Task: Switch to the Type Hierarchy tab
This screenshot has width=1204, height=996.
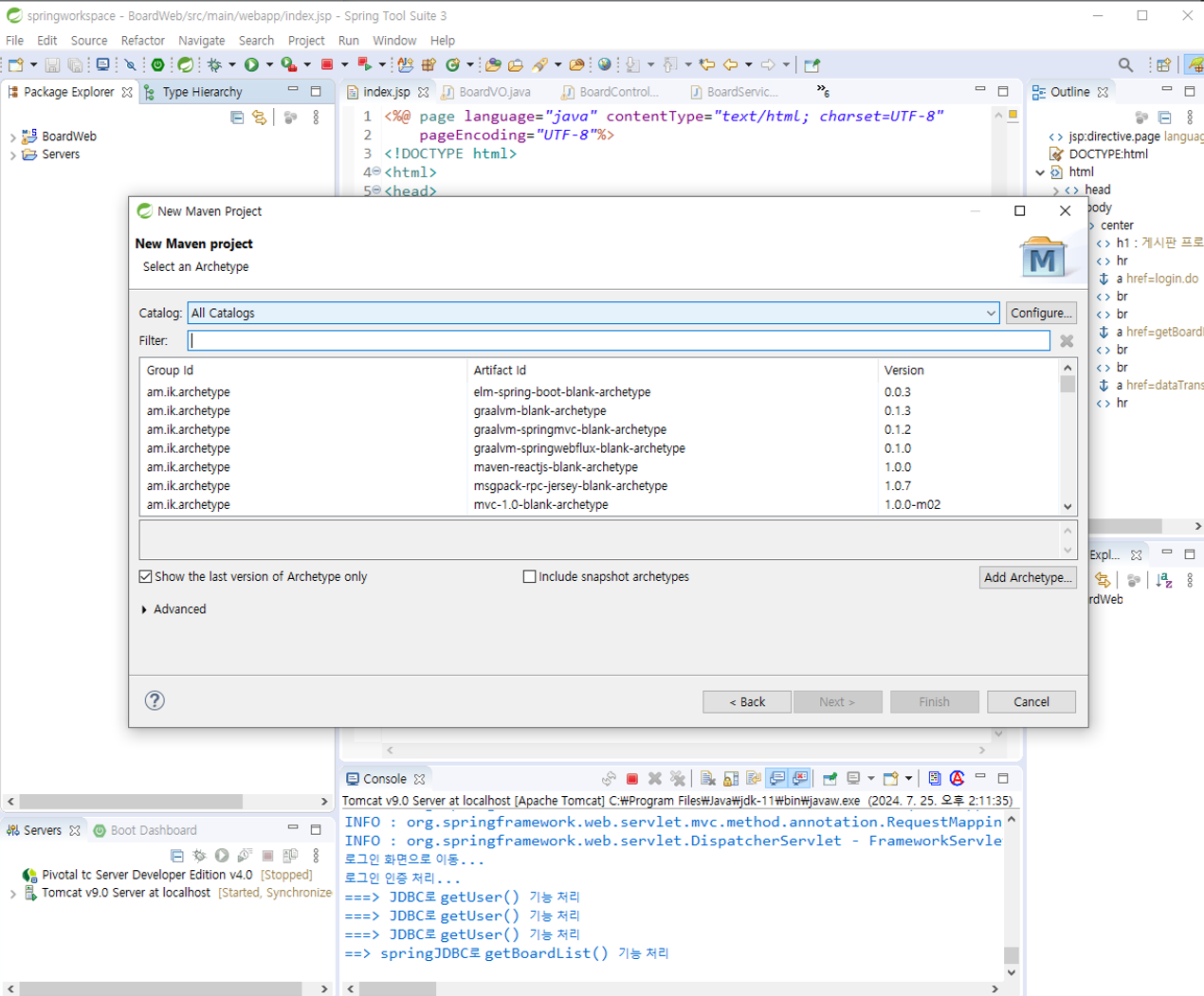Action: coord(193,92)
